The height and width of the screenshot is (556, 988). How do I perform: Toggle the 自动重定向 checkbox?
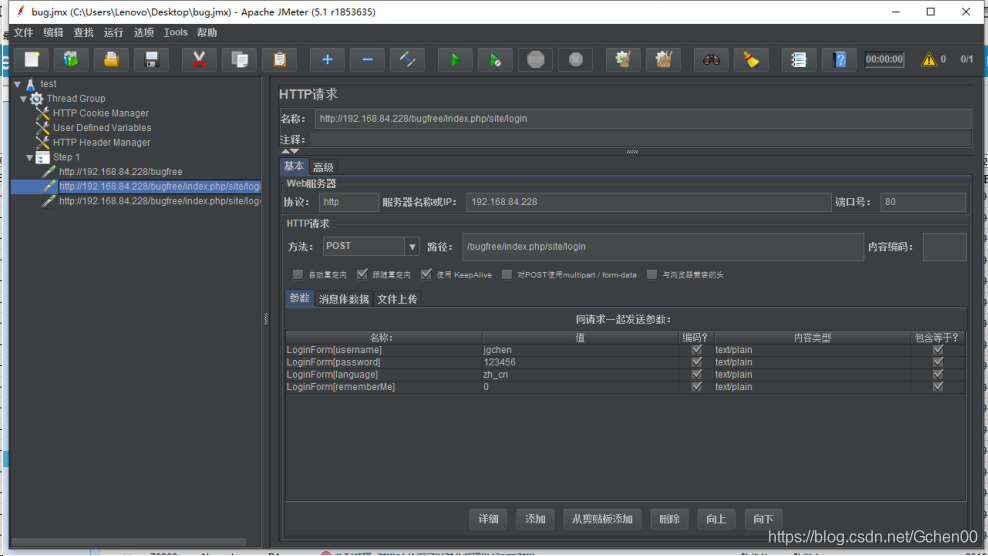(x=298, y=274)
